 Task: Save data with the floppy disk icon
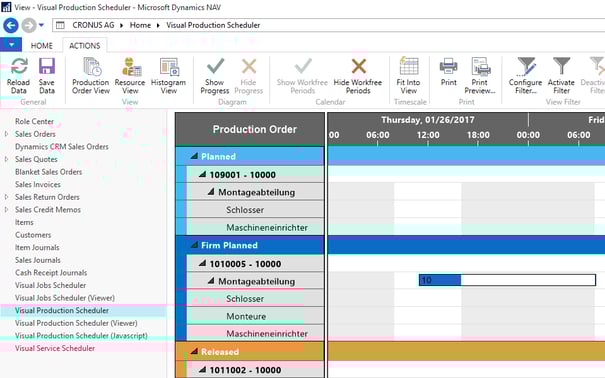pos(47,66)
